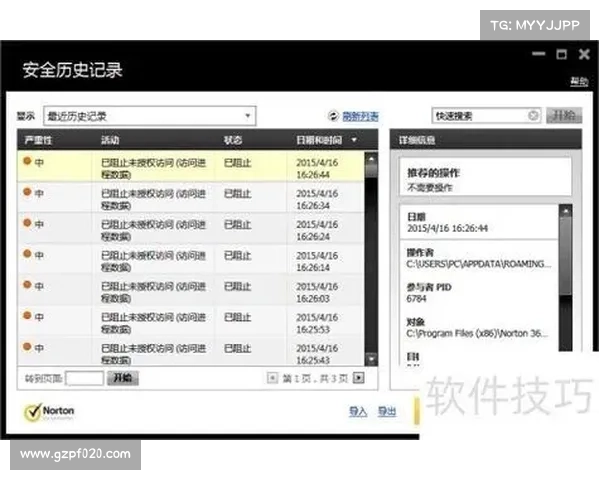Viewport: 600px width, 480px height.
Task: Click the orange severity icon of 16:26:24 row
Action: click(x=27, y=223)
